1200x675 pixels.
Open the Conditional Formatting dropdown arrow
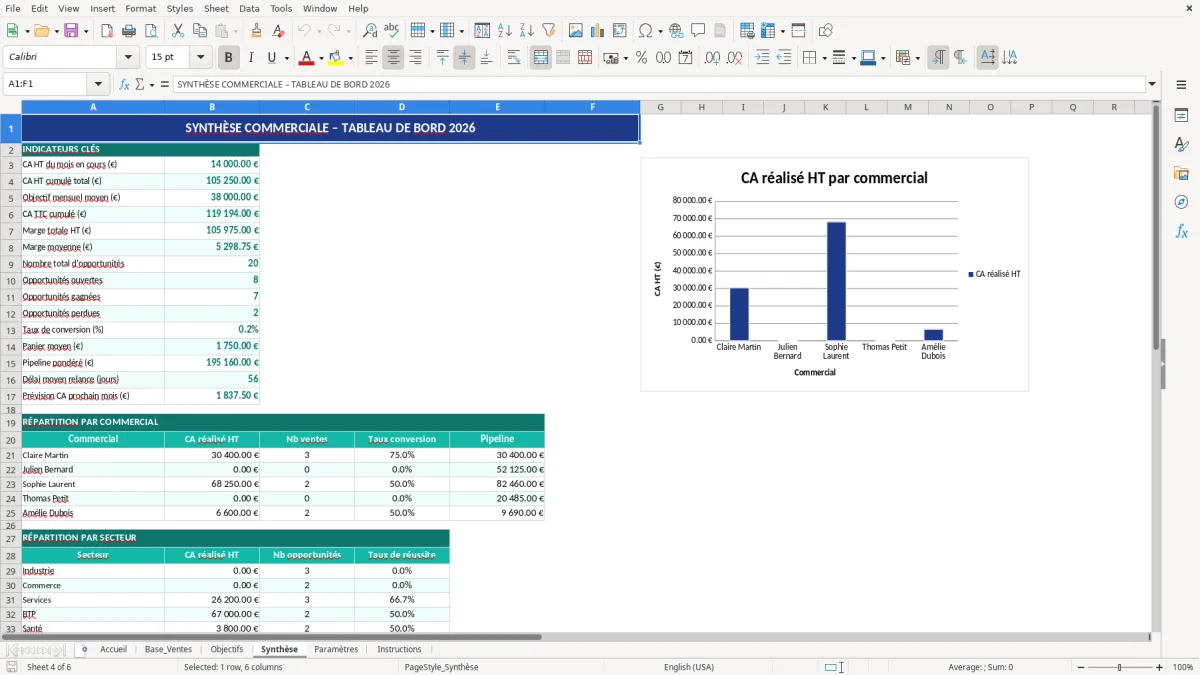[917, 58]
